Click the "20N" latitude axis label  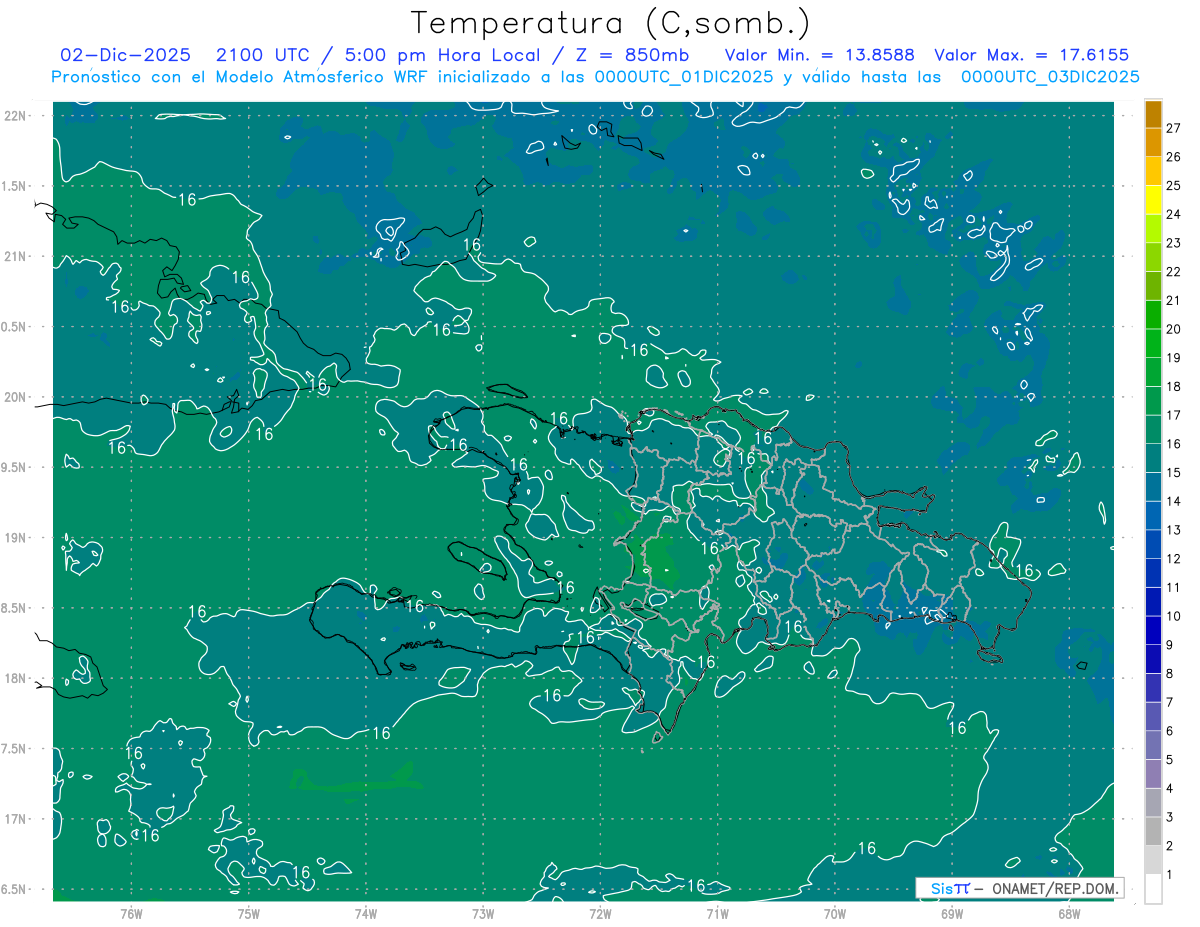15,397
